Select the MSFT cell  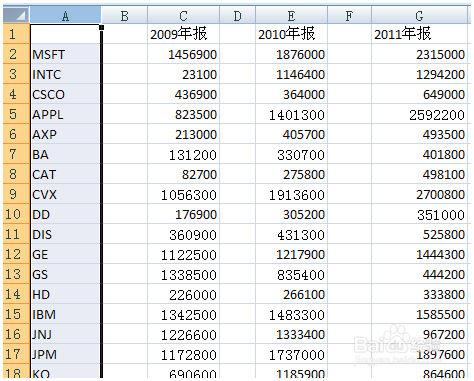point(65,54)
